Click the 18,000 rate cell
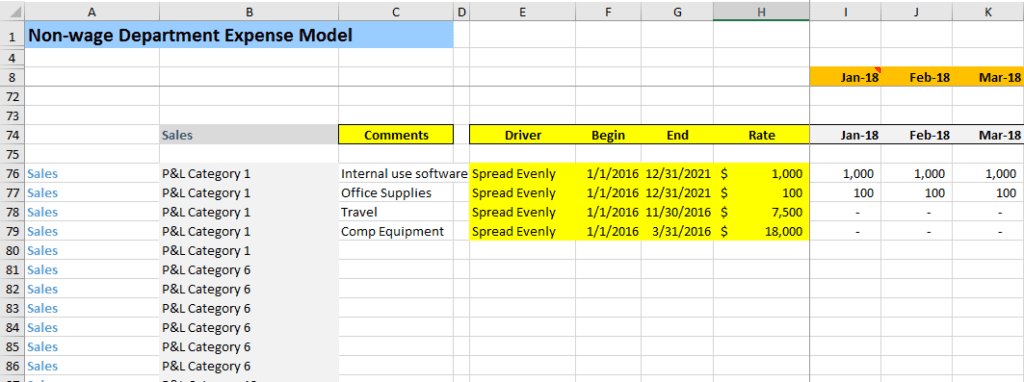This screenshot has height=382, width=1024. click(x=761, y=231)
